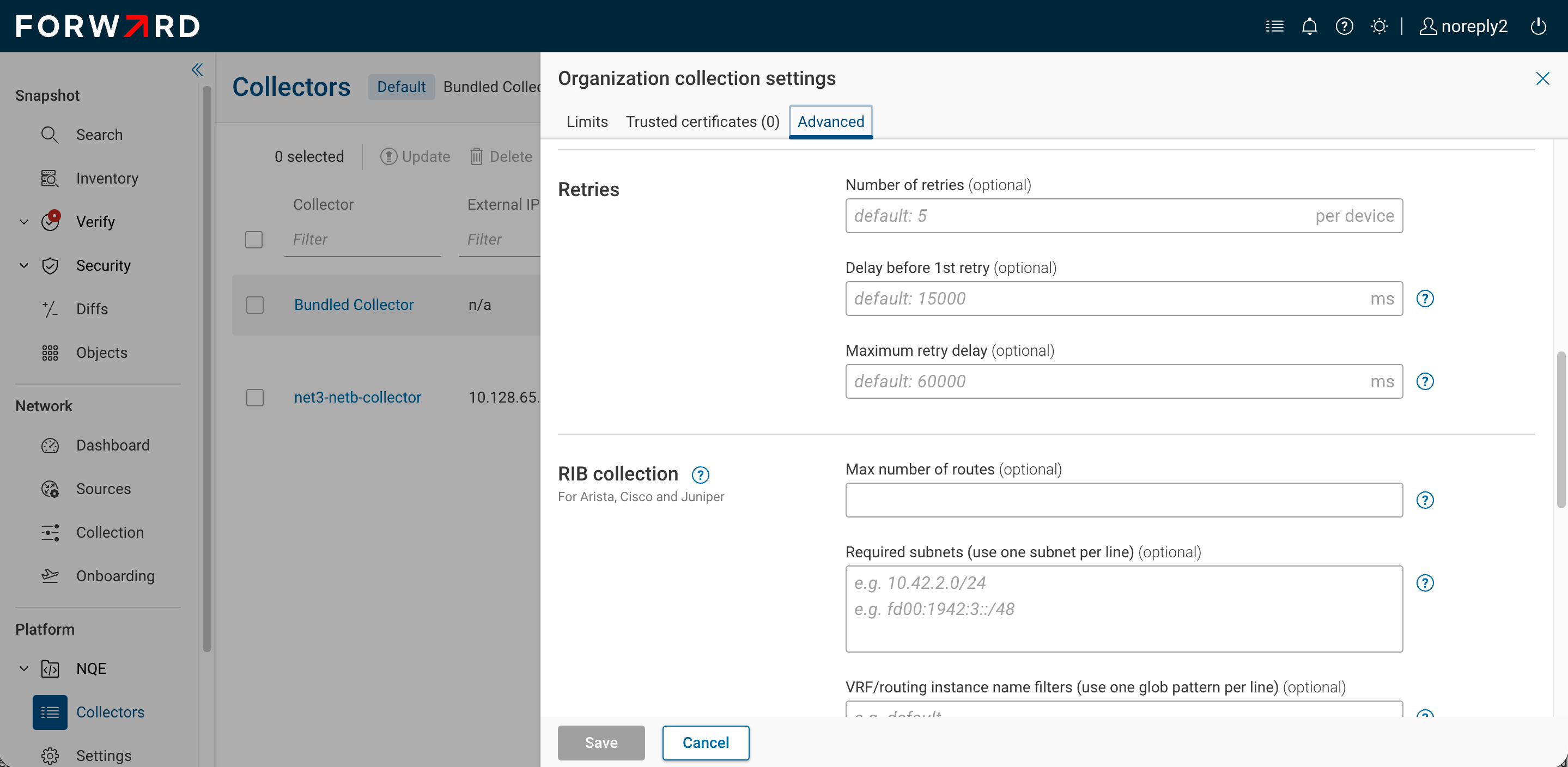Click the Onboarding plane icon
Image resolution: width=1568 pixels, height=767 pixels.
[50, 576]
